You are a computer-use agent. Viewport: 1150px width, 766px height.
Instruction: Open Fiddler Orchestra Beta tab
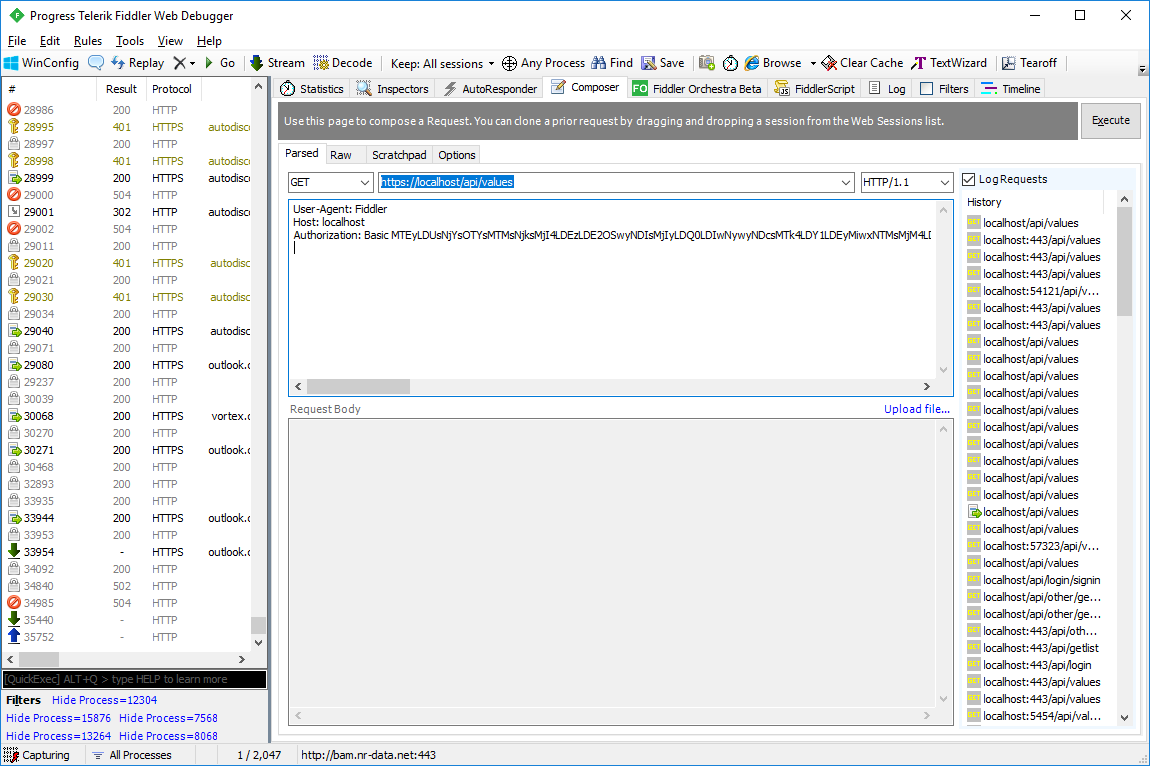coord(697,89)
